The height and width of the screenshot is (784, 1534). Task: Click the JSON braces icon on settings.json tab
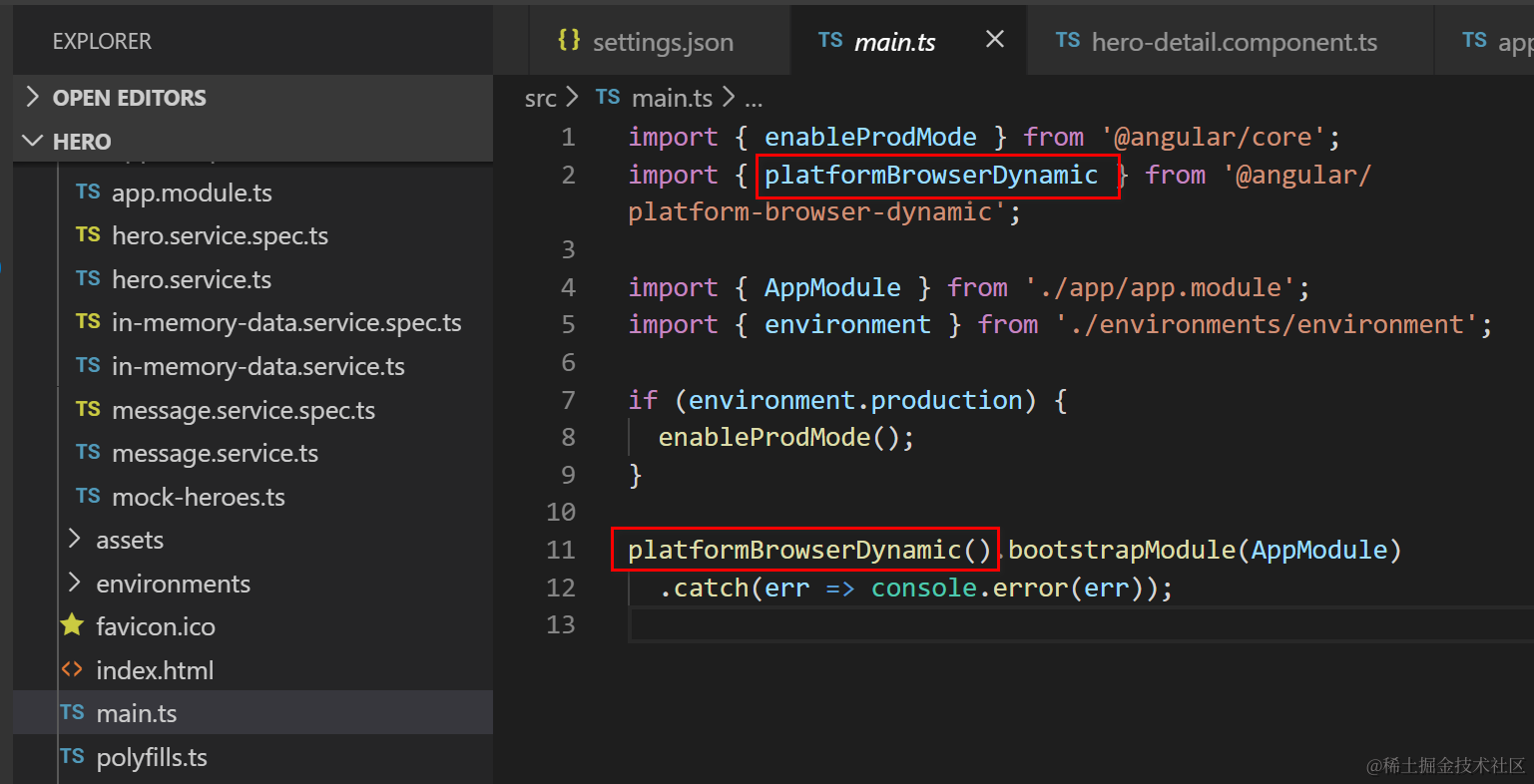(x=569, y=40)
